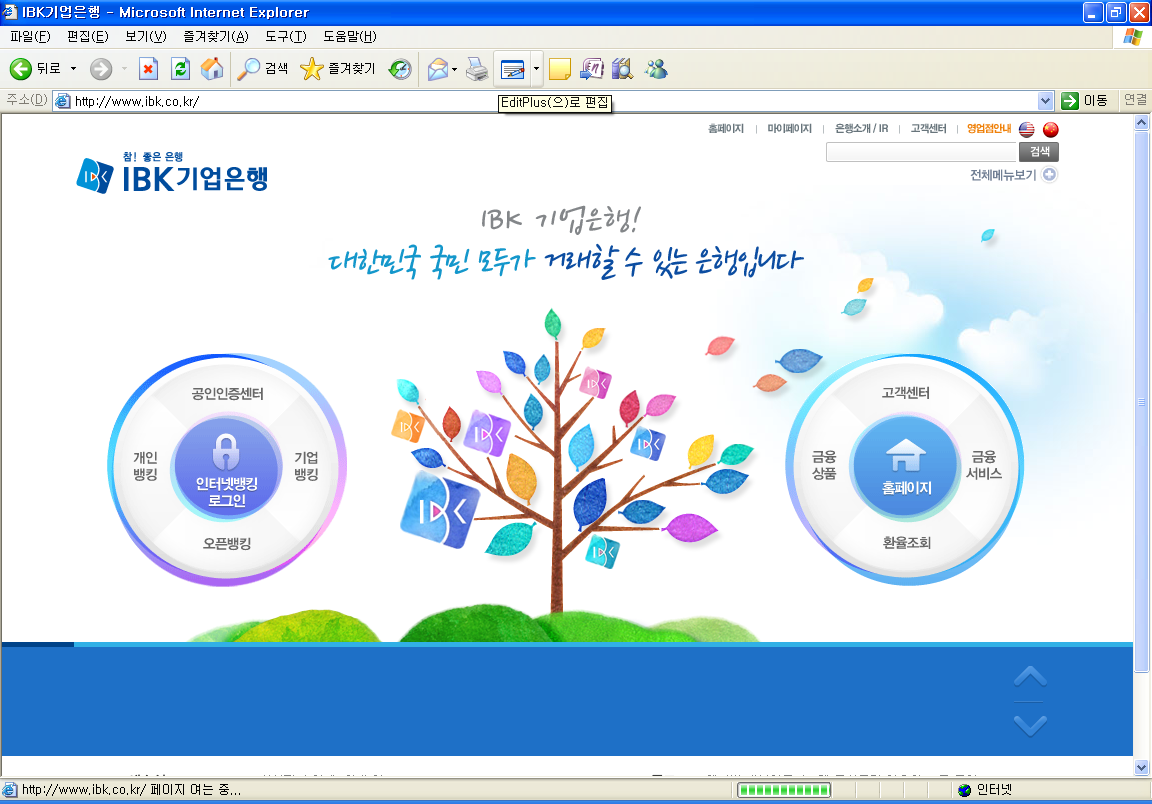
Task: Open the Messenger people toolbar icon
Action: point(656,69)
